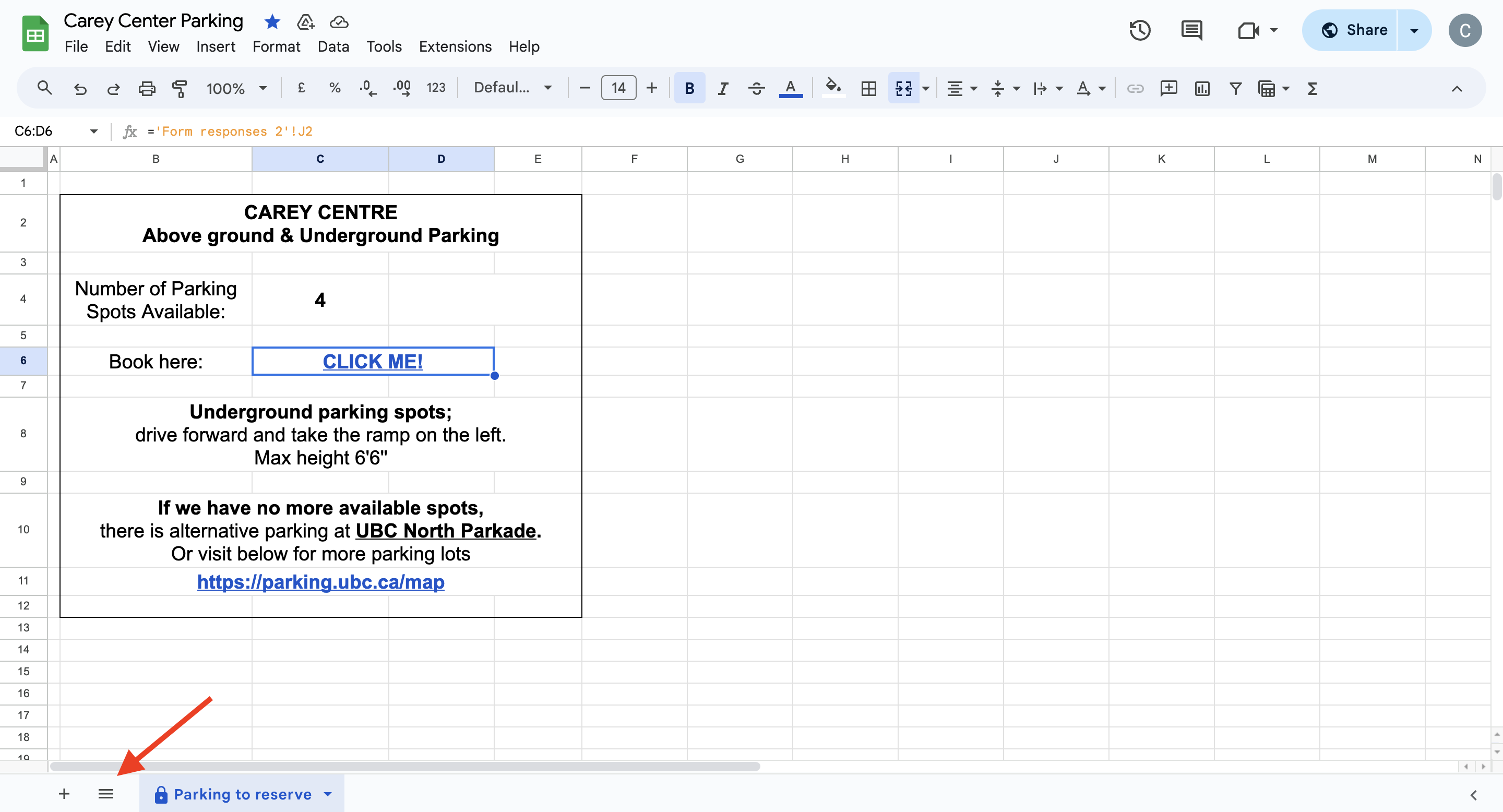Toggle strikethrough formatting button
This screenshot has height=812, width=1503.
pyautogui.click(x=756, y=88)
